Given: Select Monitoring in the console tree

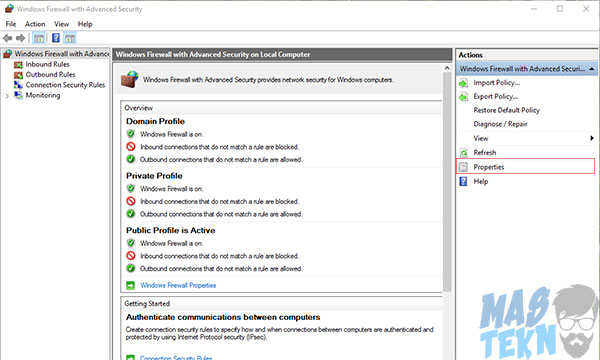Looking at the screenshot, I should (x=43, y=95).
